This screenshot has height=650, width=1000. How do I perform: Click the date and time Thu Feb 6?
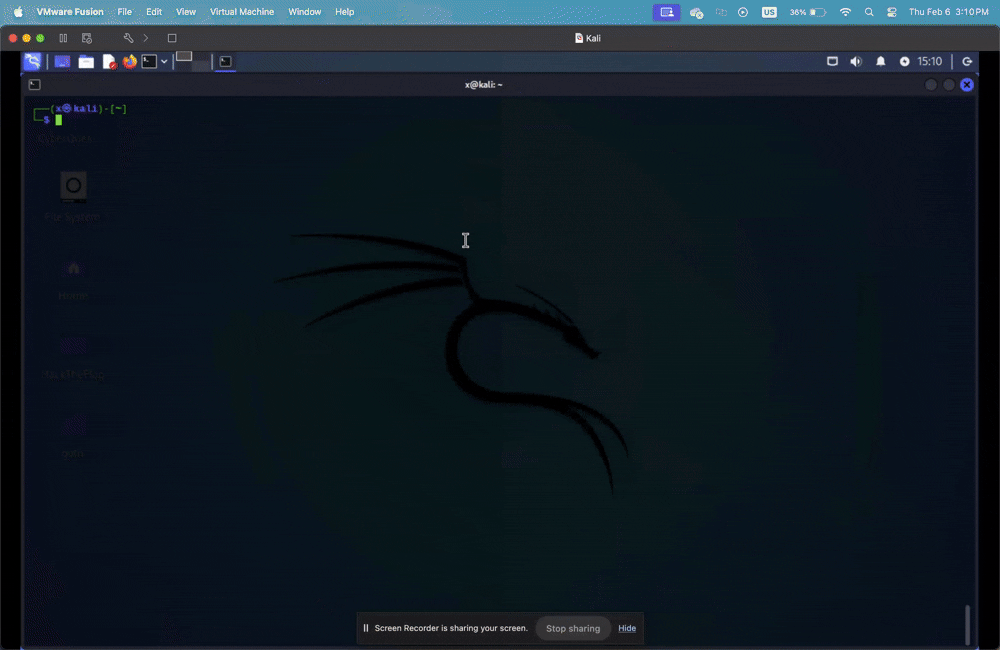point(948,12)
